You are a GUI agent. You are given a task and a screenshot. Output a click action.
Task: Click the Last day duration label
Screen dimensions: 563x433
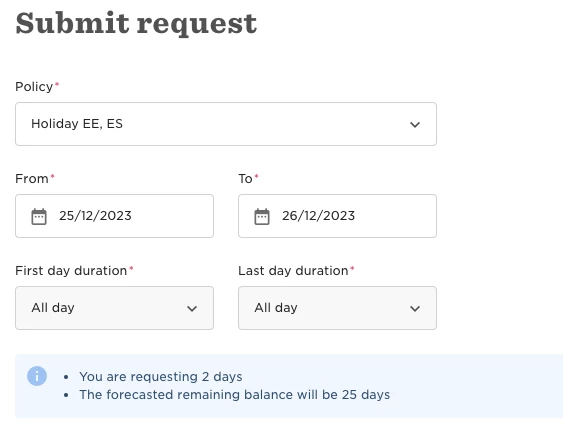coord(293,271)
